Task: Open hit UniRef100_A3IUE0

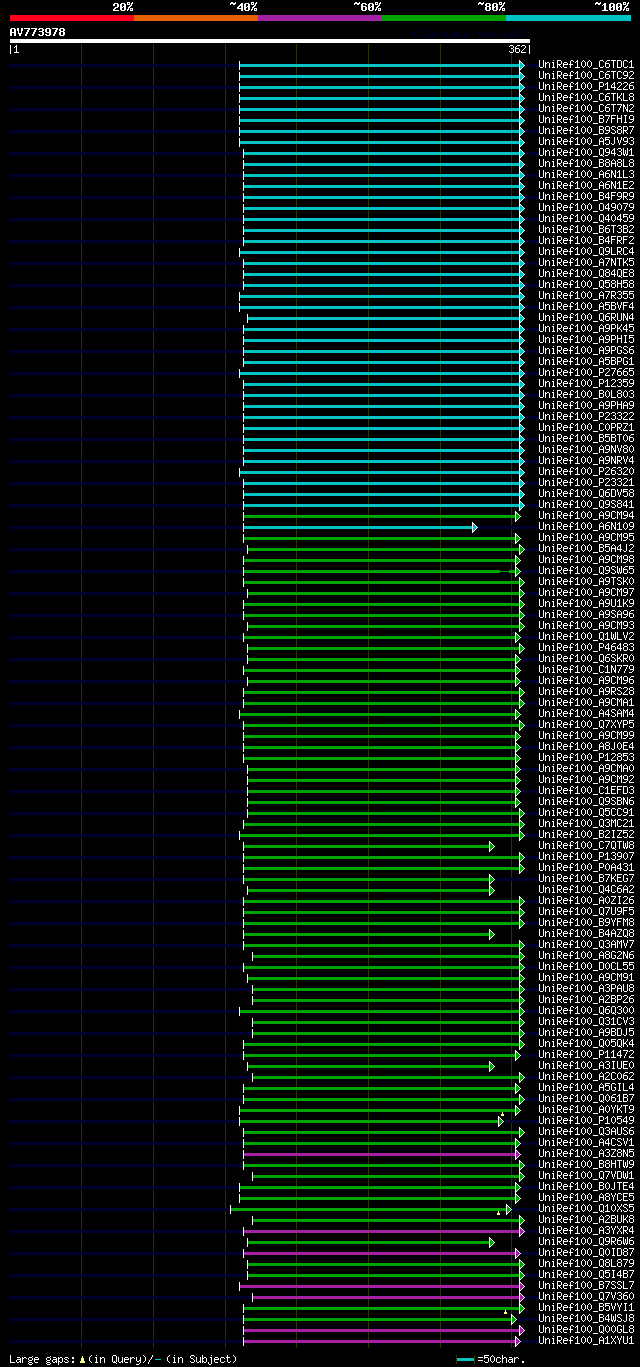Action: click(x=586, y=1066)
